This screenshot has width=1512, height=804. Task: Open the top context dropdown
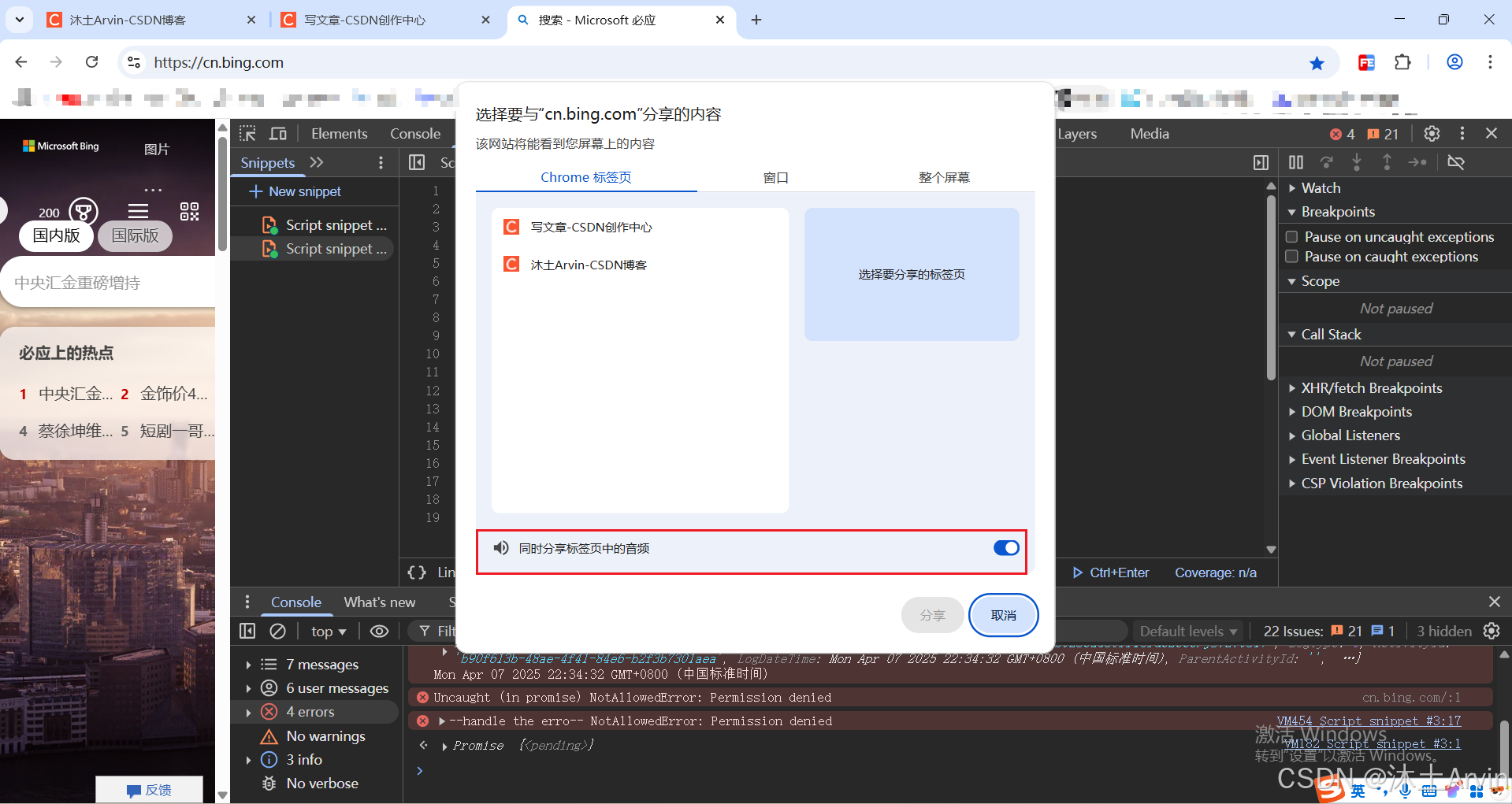(x=329, y=631)
